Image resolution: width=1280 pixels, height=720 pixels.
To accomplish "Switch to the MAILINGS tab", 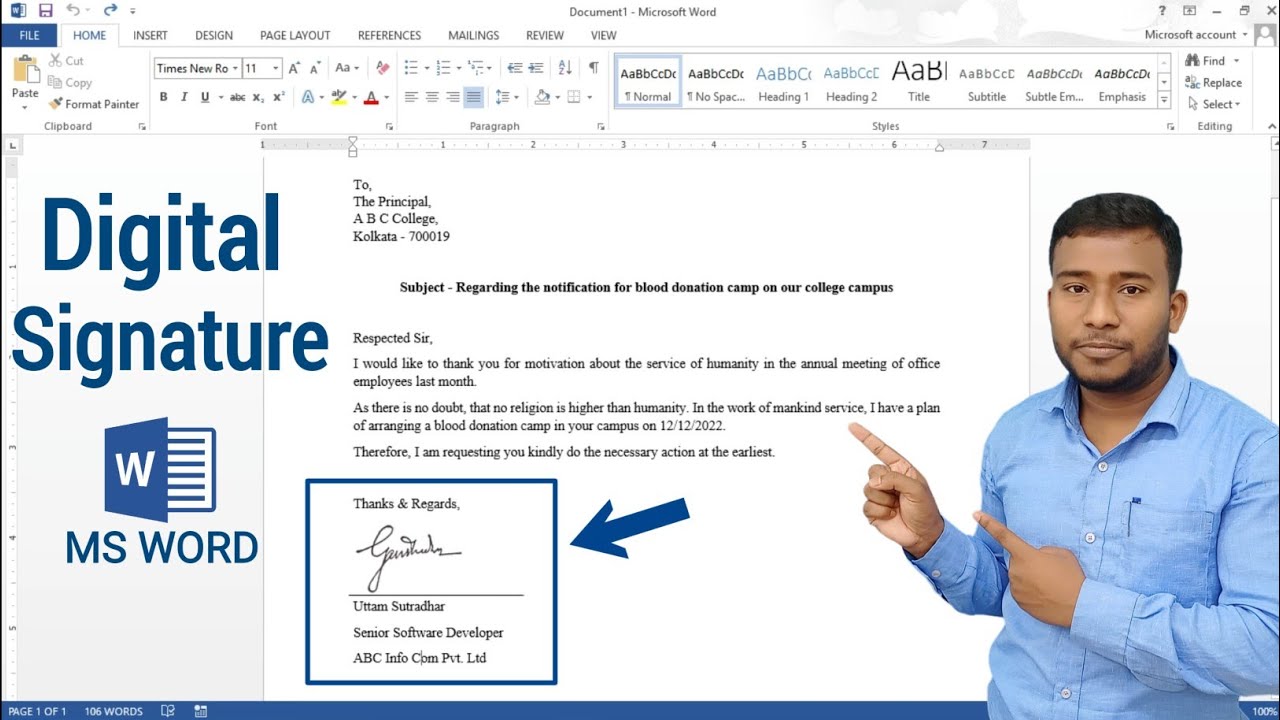I will 474,35.
